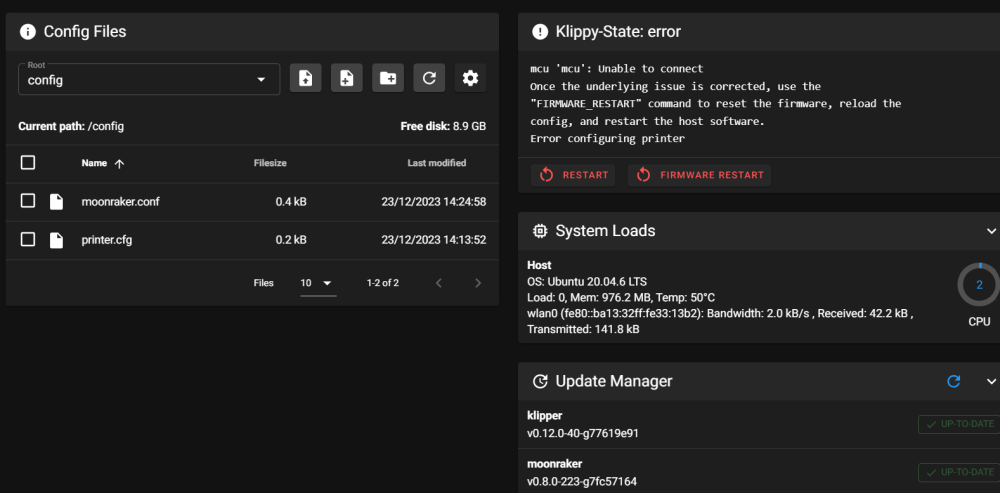Click the create new file icon

pos(346,78)
